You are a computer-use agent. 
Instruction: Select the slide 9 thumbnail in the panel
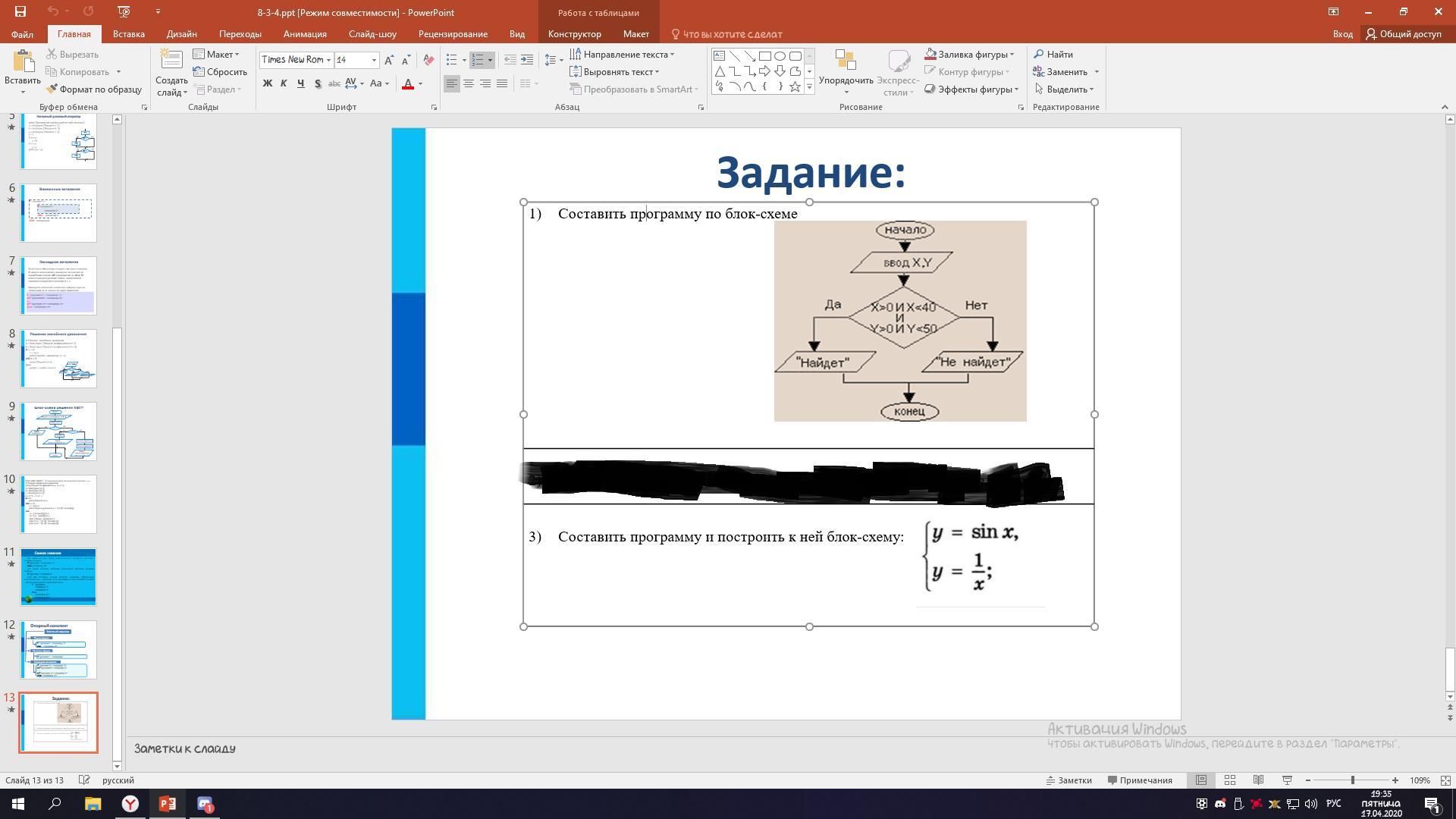58,431
